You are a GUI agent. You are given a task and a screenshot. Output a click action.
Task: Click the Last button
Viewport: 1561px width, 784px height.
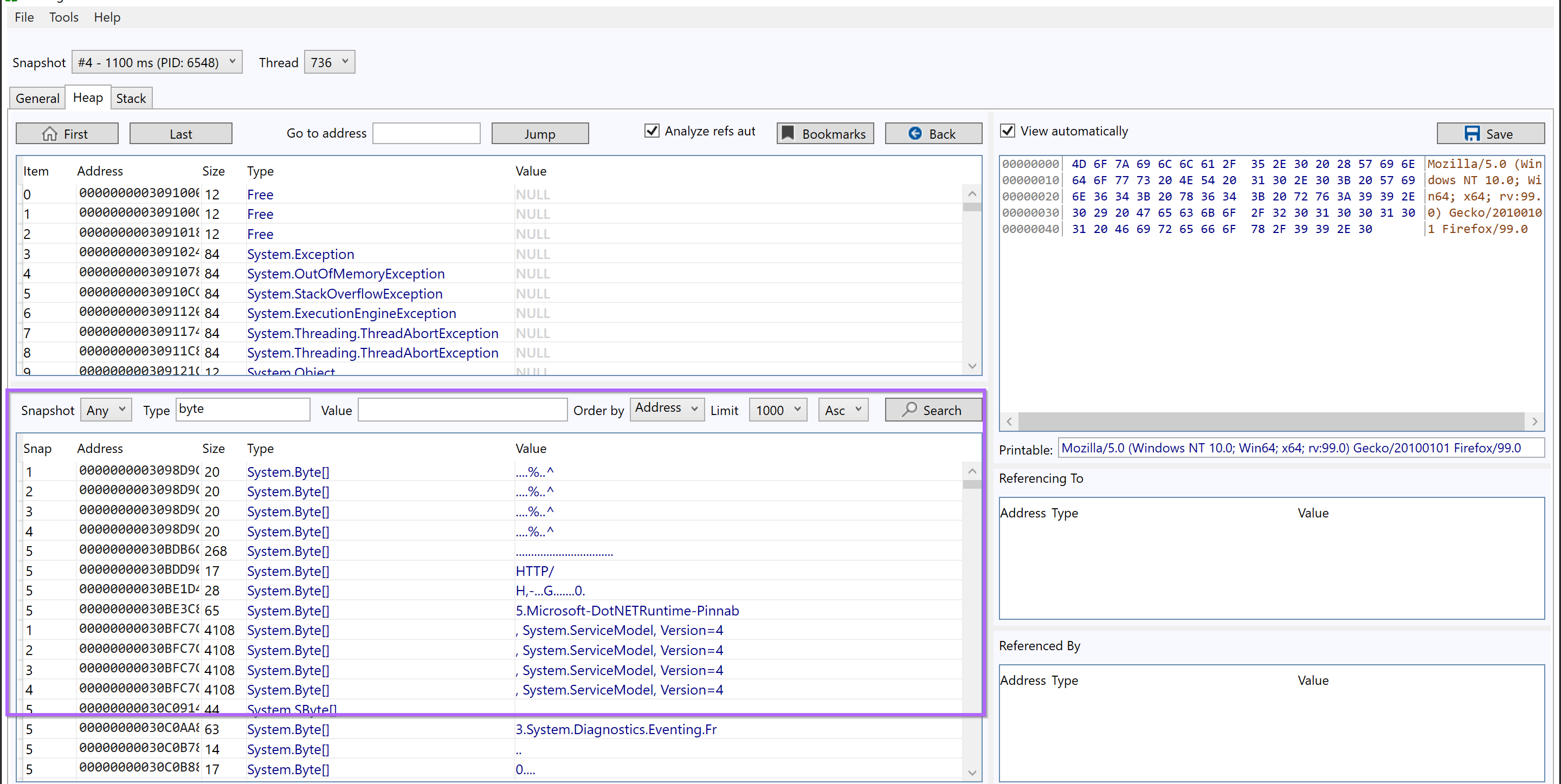point(180,134)
